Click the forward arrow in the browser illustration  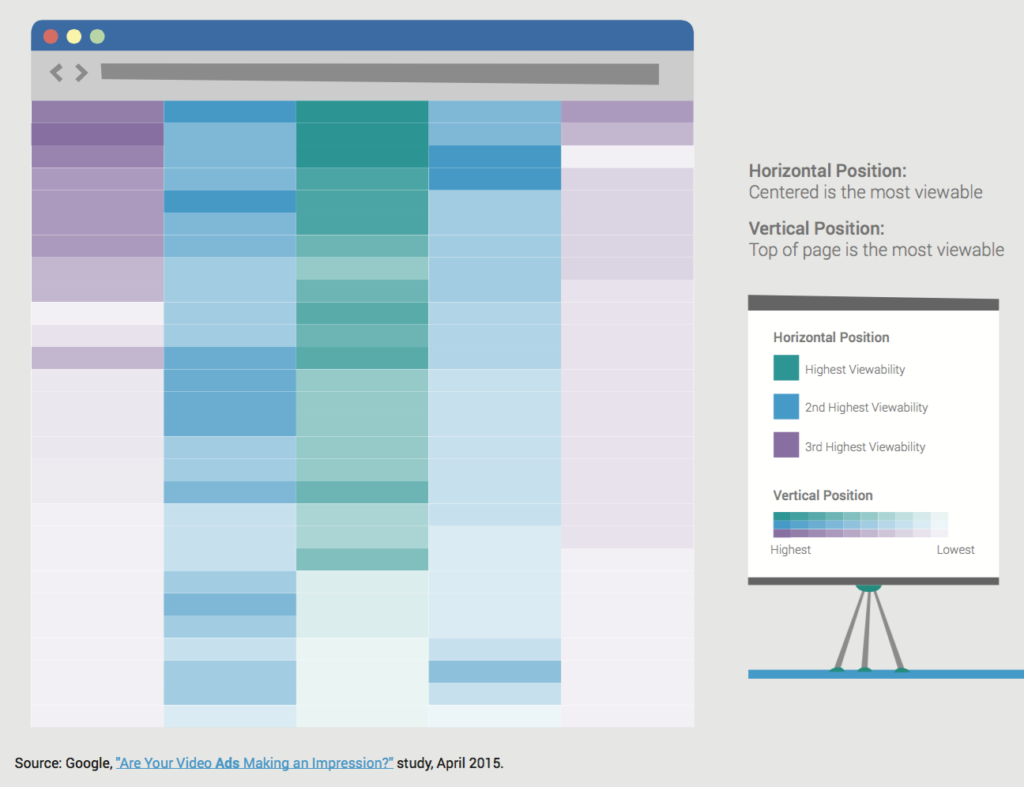81,72
